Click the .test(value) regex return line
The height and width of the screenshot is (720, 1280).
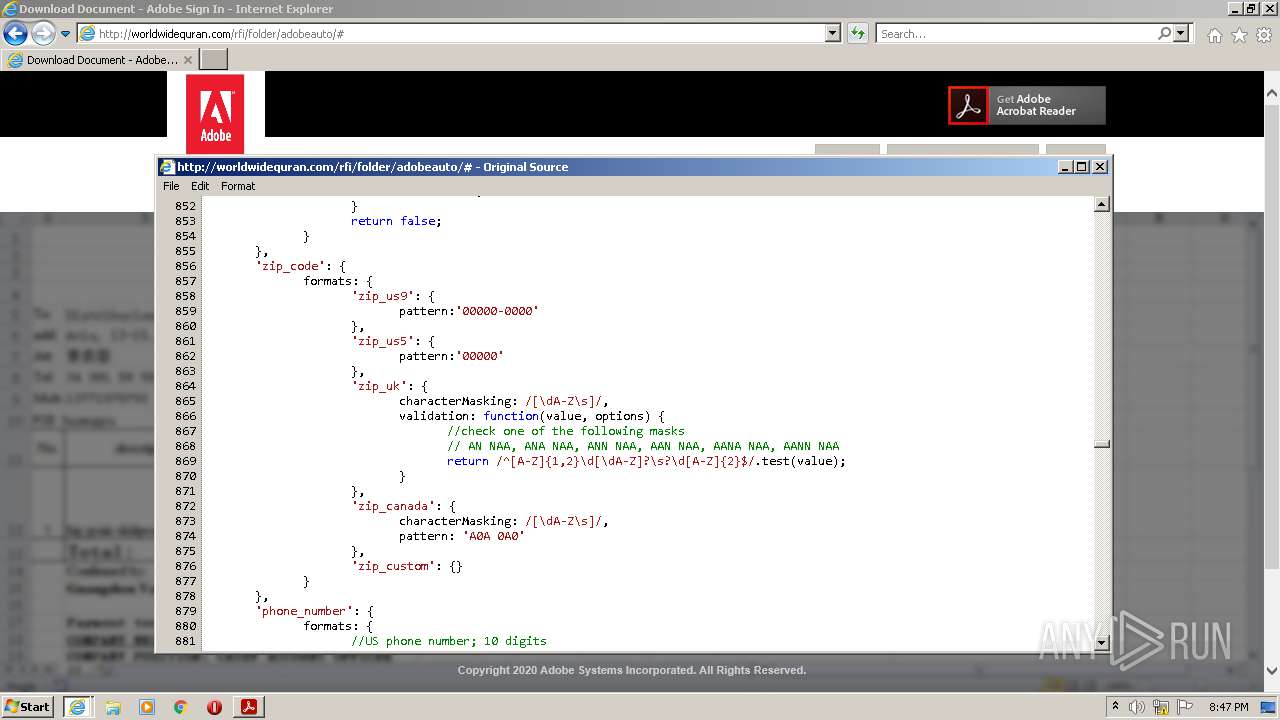tap(646, 461)
